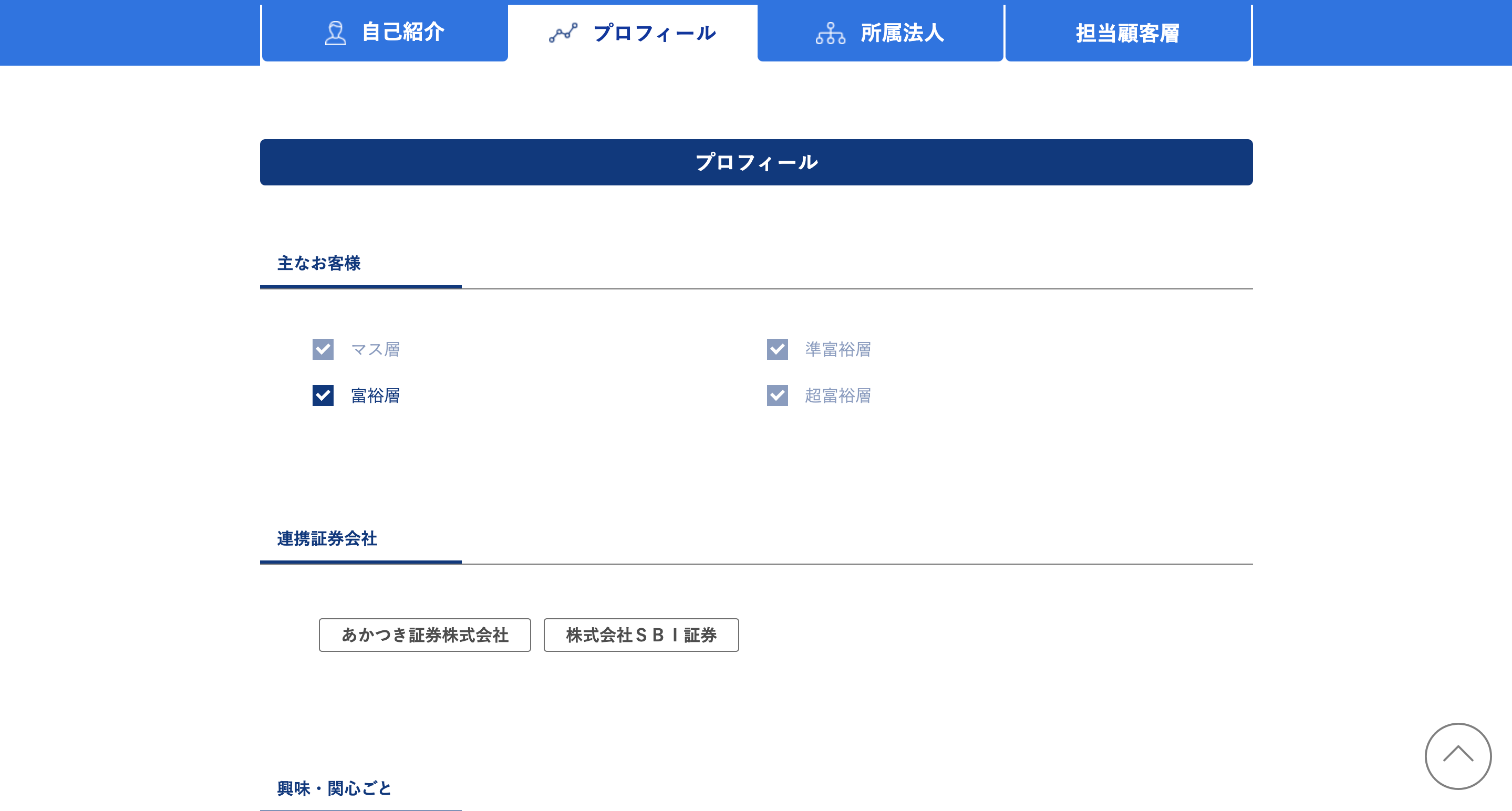This screenshot has width=1512, height=811.
Task: Toggle the マス層 checkbox
Action: (323, 349)
